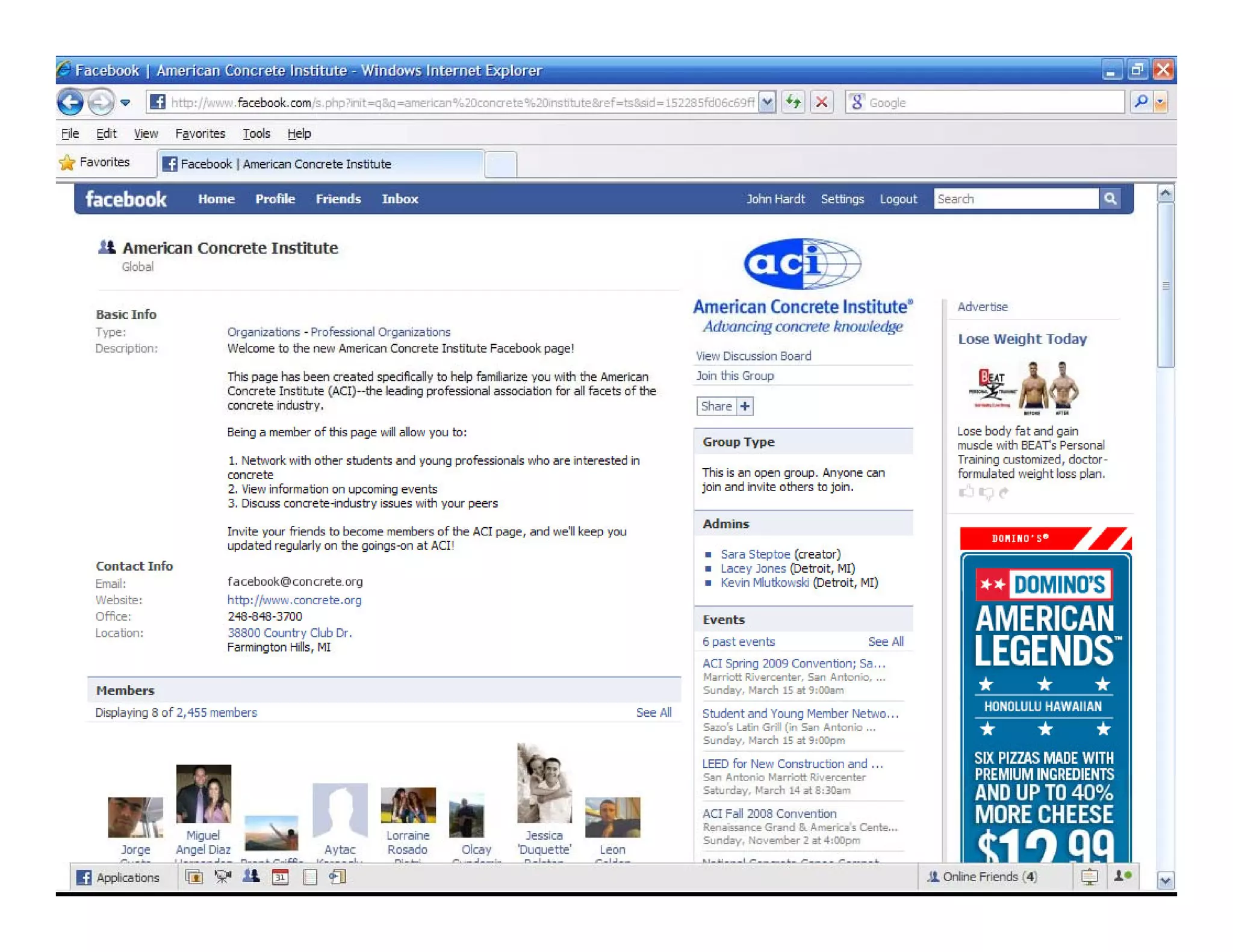Click See All members link
This screenshot has height=952, width=1233.
[x=653, y=712]
